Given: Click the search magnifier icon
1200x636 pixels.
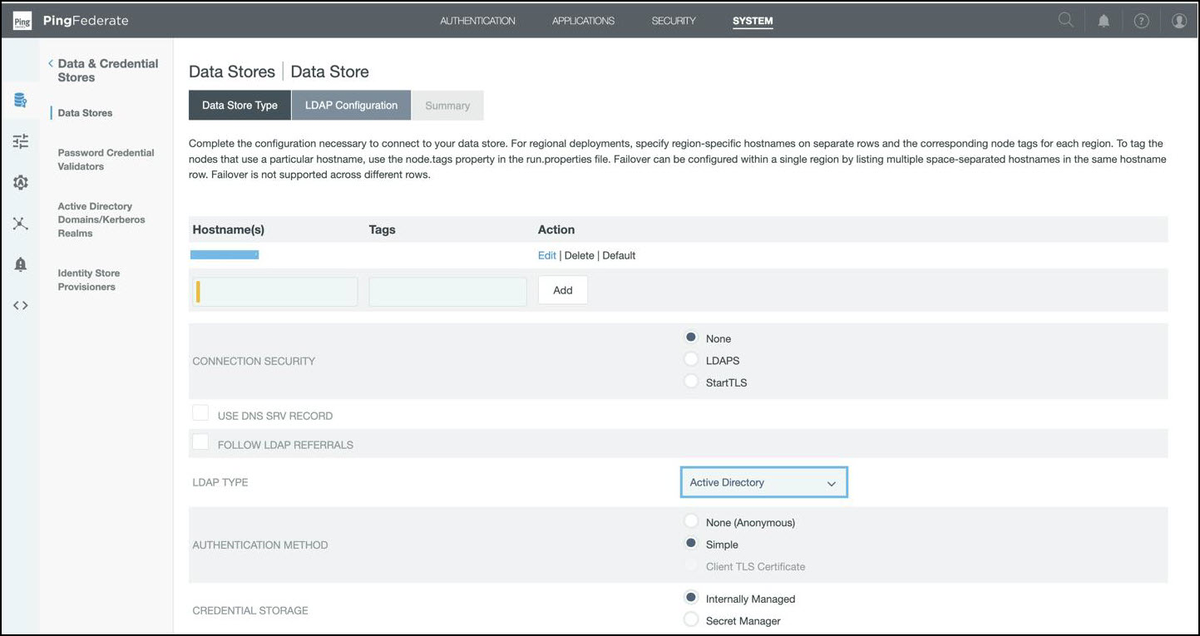Looking at the screenshot, I should click(1066, 21).
